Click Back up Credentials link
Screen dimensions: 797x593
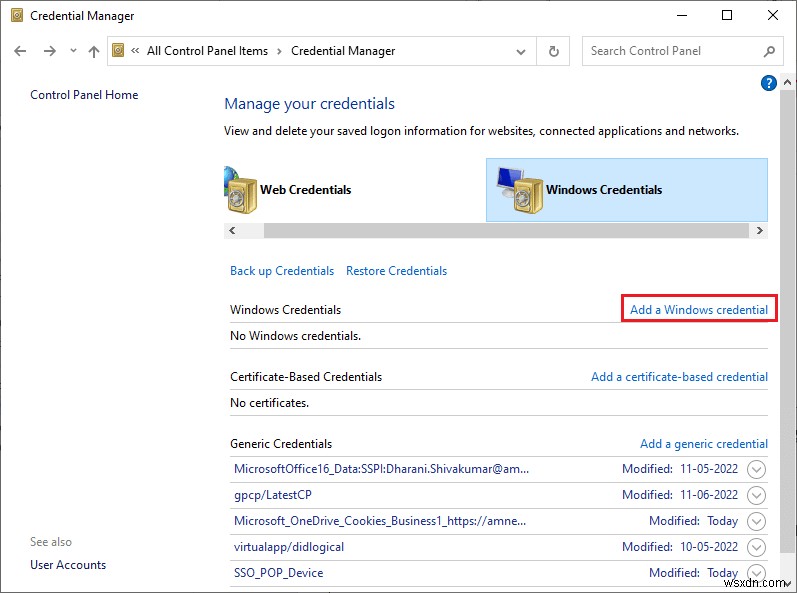point(282,271)
